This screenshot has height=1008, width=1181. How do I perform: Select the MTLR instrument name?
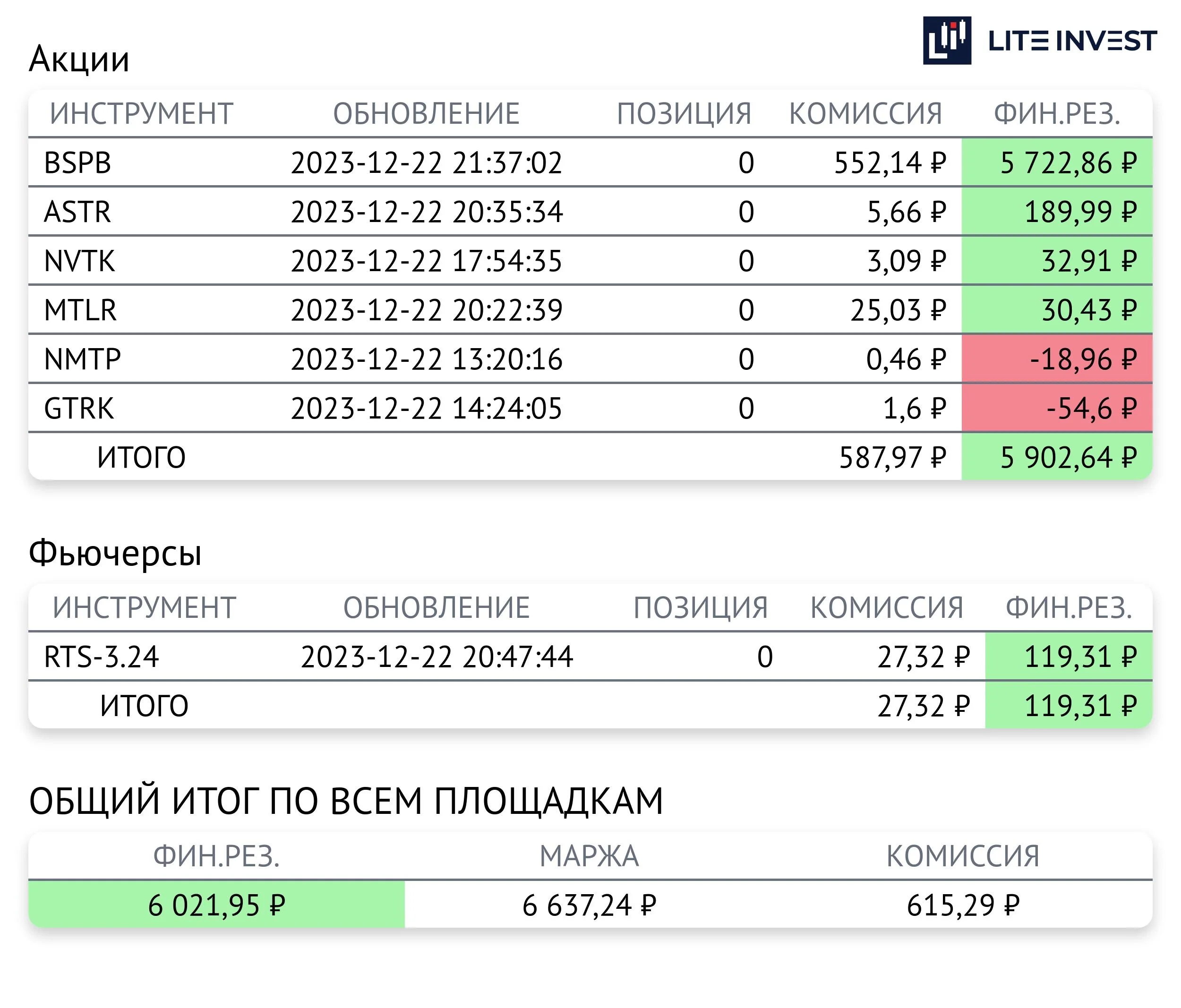pos(80,310)
